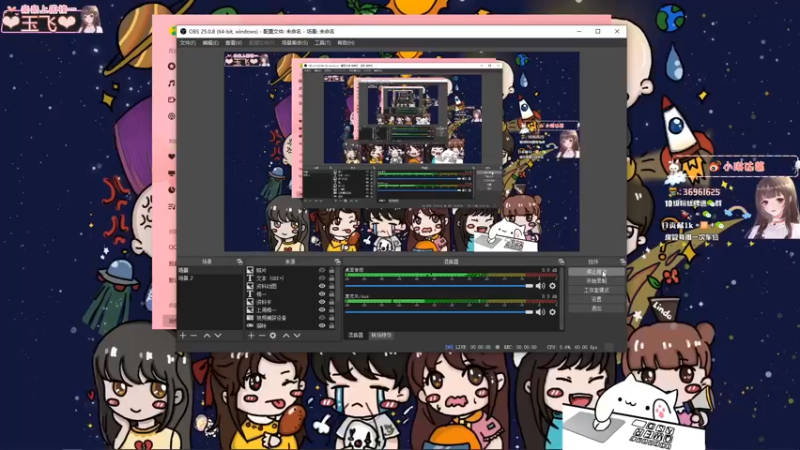The height and width of the screenshot is (450, 800).
Task: Switch to the 混音器 tab
Action: coord(356,335)
